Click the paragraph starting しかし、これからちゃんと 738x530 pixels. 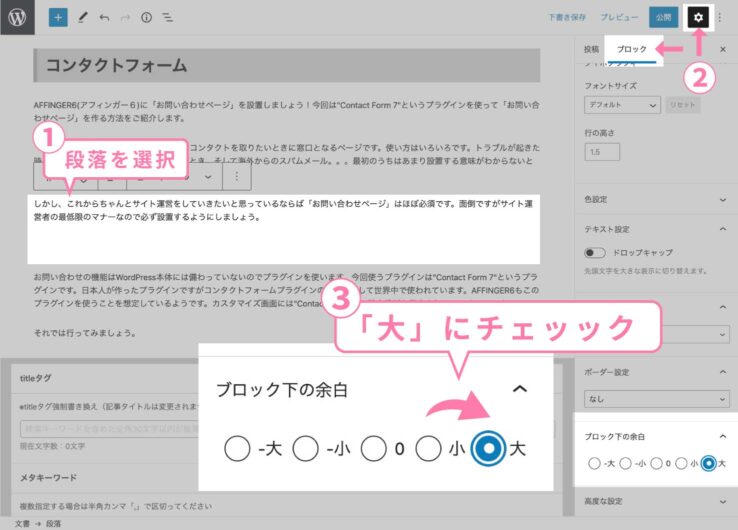283,210
